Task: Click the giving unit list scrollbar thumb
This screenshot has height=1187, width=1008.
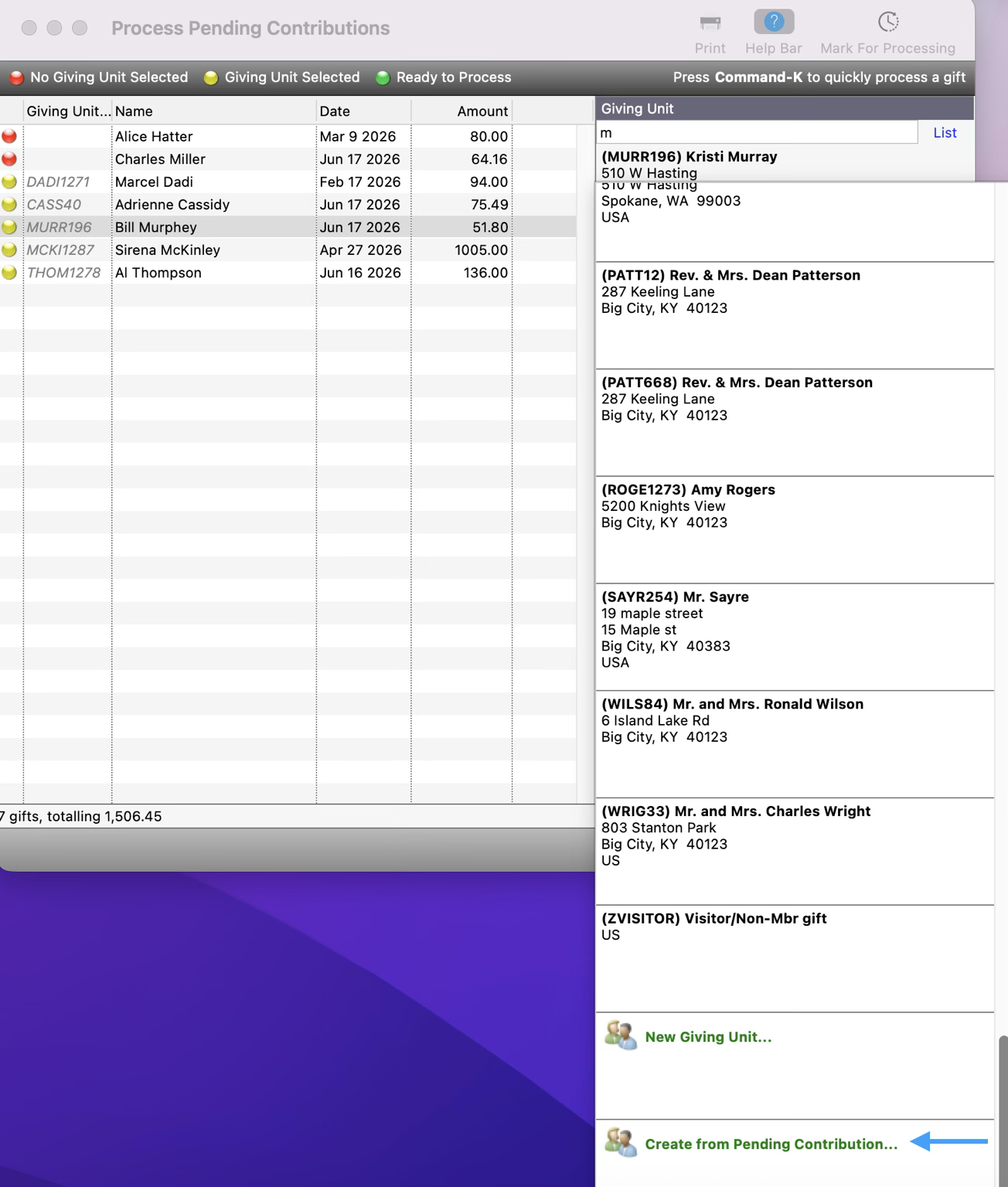Action: click(x=1003, y=1110)
